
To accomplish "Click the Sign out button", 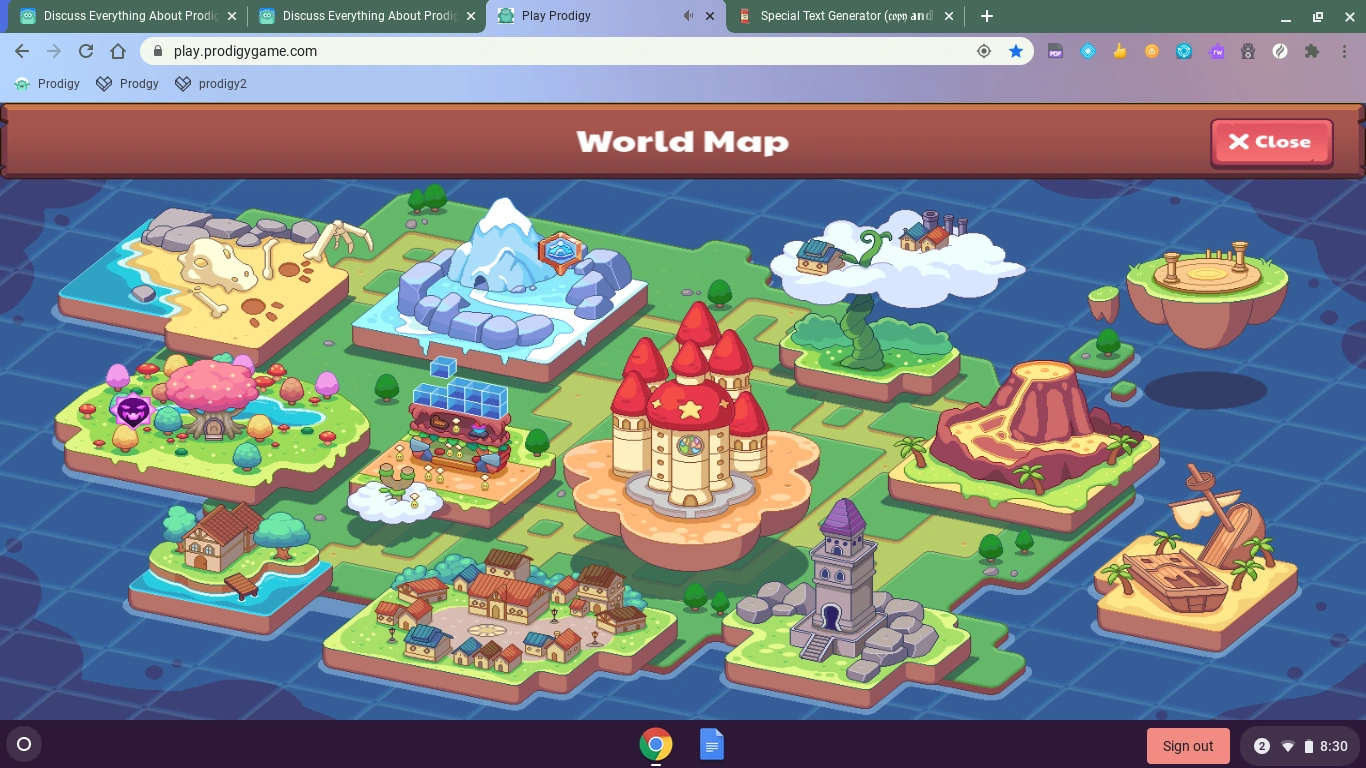I will tap(1188, 746).
